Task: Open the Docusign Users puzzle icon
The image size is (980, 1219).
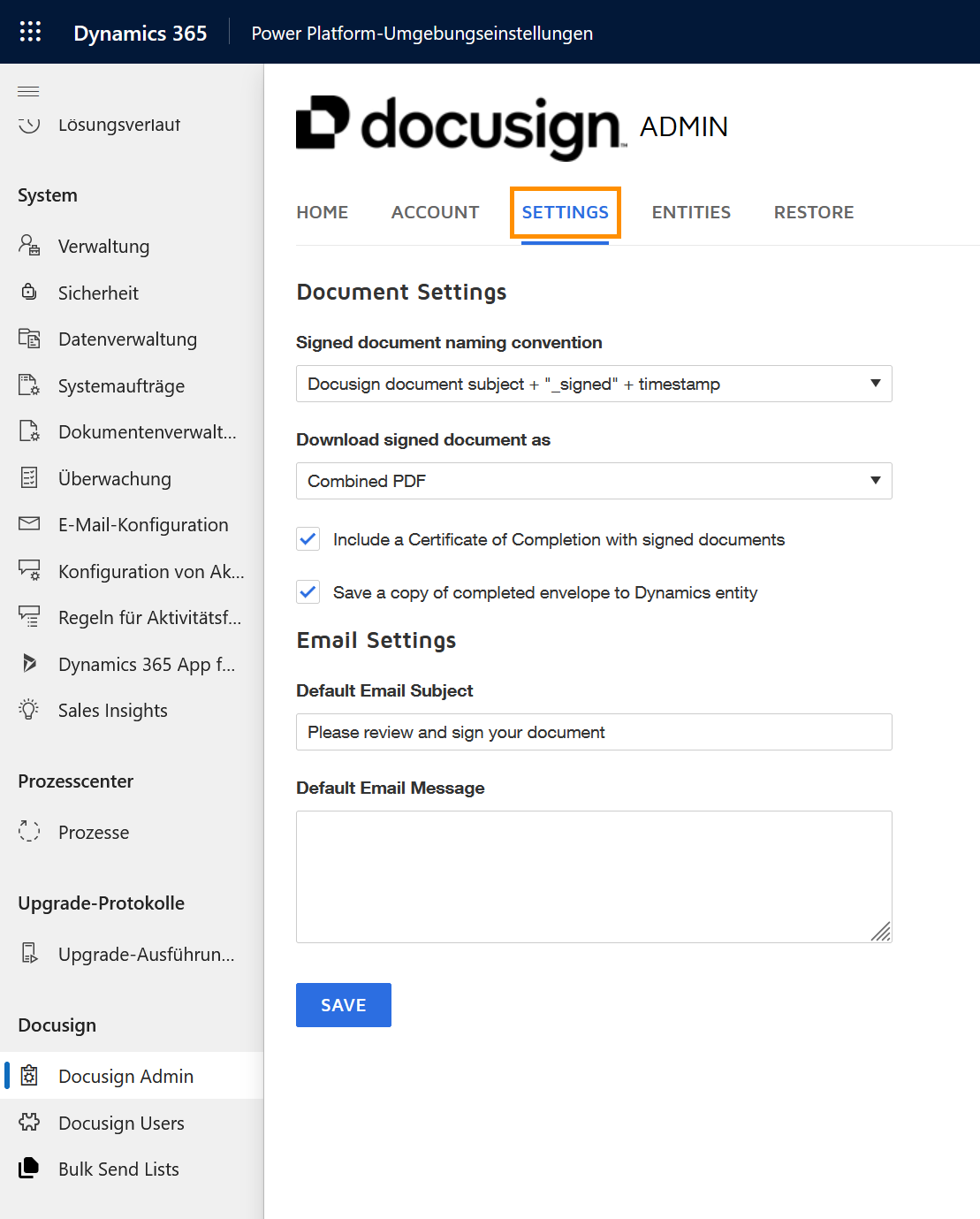Action: [29, 1123]
